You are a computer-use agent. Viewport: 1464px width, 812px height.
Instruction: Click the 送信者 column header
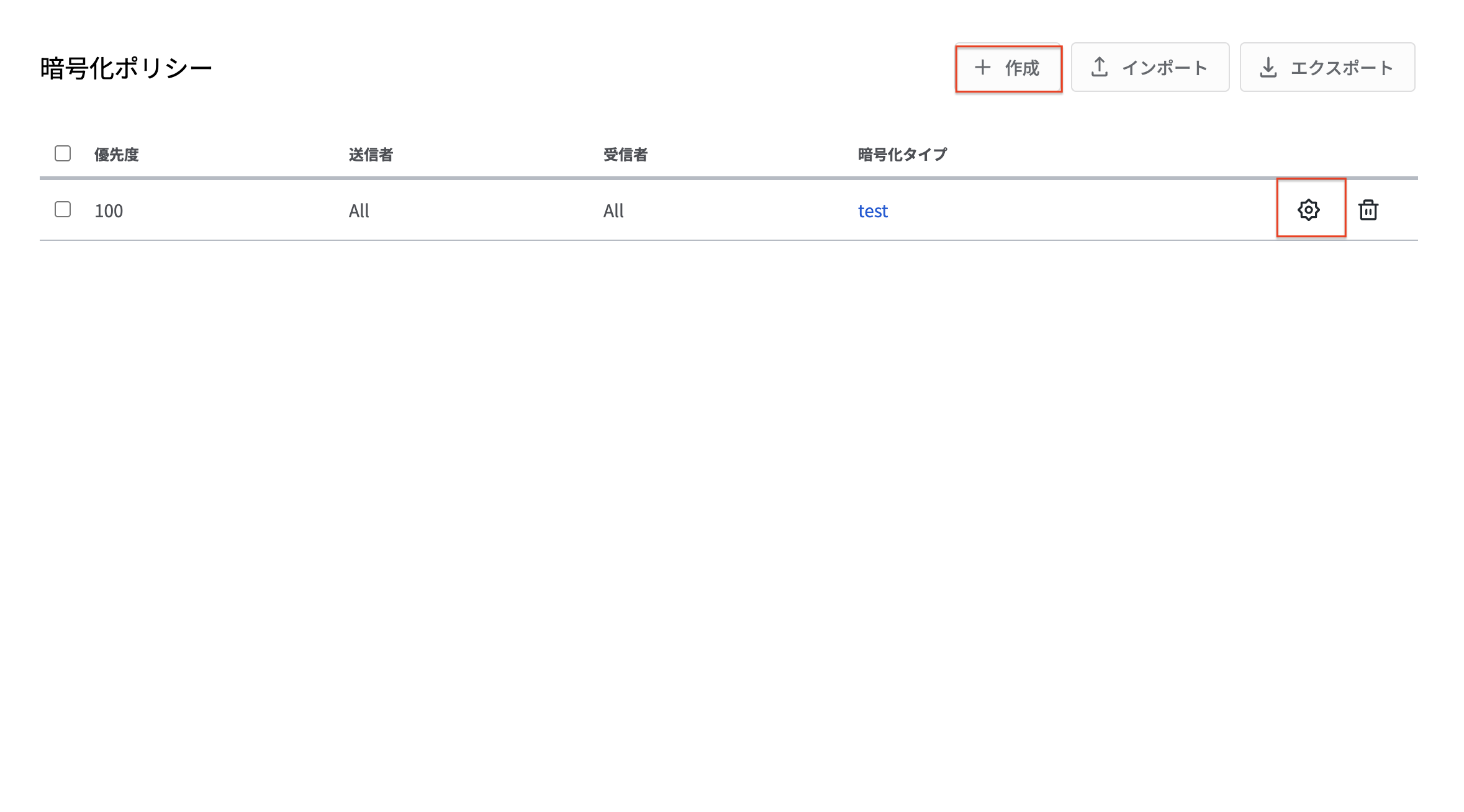(x=371, y=155)
